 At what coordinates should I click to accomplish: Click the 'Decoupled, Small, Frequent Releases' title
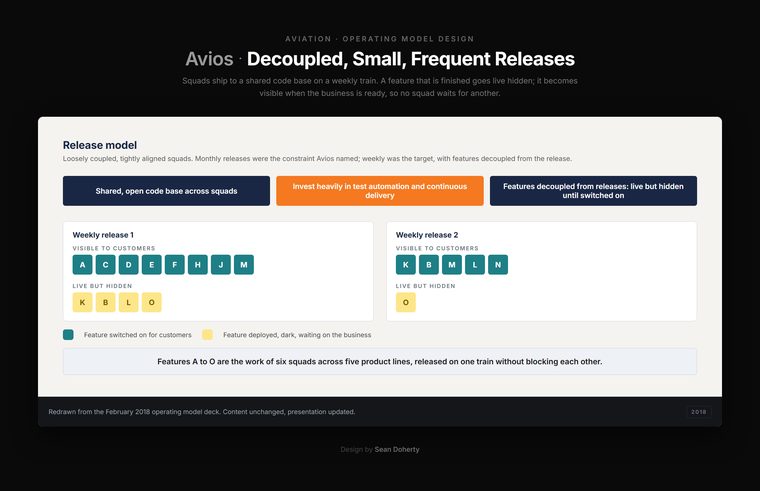tap(411, 59)
